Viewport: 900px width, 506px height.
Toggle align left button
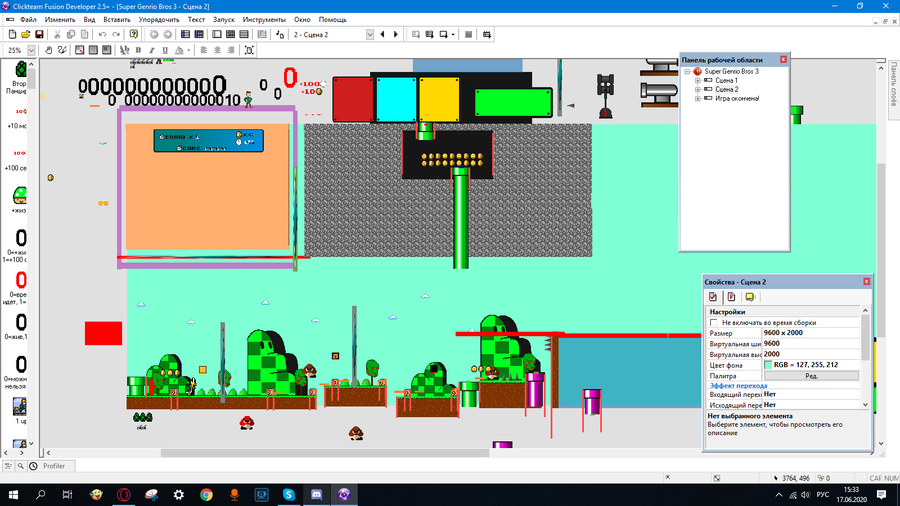[x=204, y=50]
